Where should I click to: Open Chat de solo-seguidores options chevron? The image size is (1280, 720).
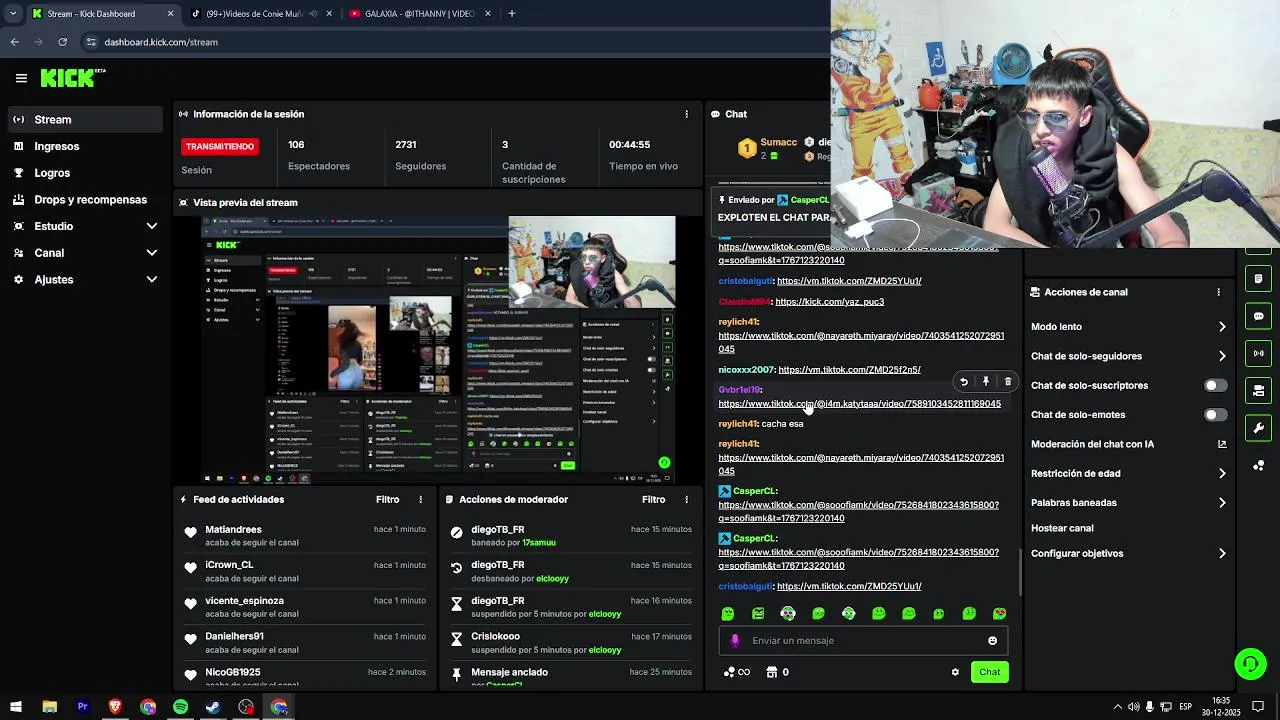point(1222,356)
